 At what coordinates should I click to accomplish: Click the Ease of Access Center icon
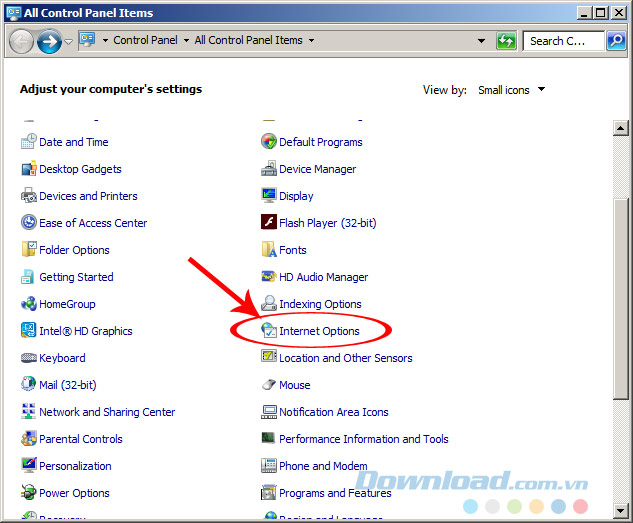tap(29, 223)
